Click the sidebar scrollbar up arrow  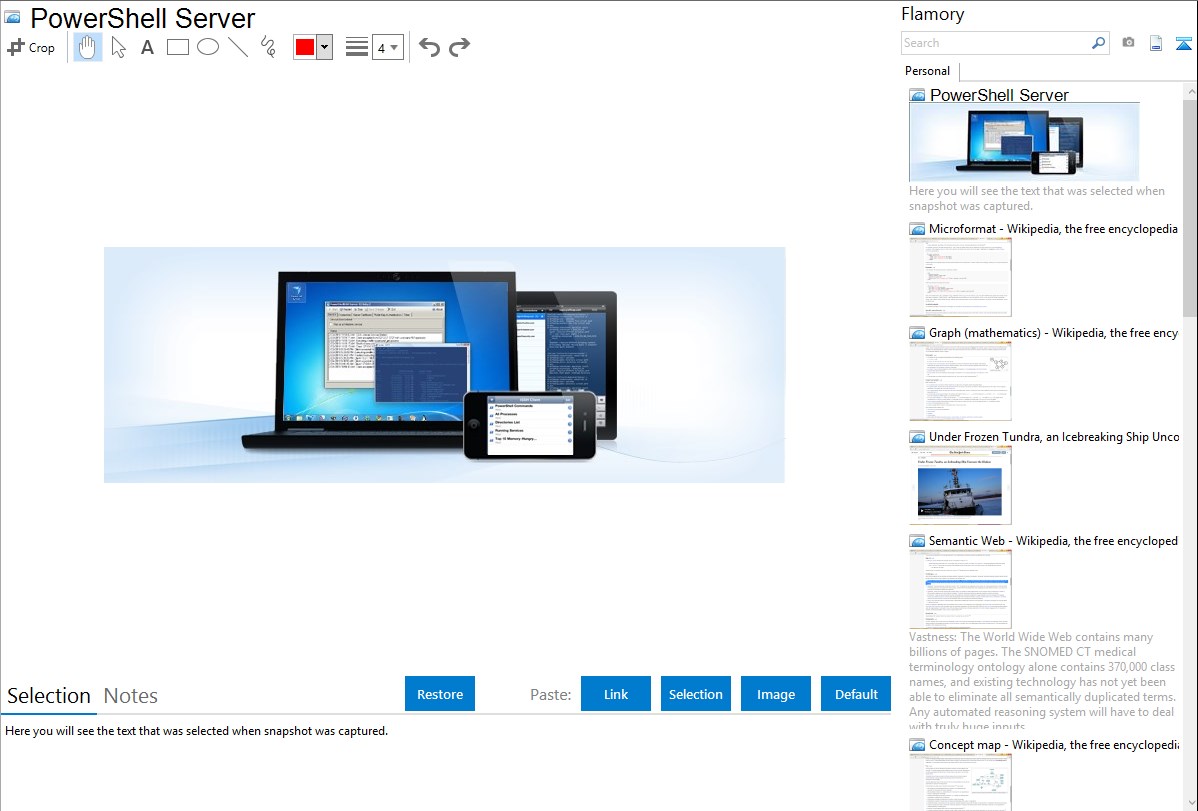pyautogui.click(x=1190, y=91)
